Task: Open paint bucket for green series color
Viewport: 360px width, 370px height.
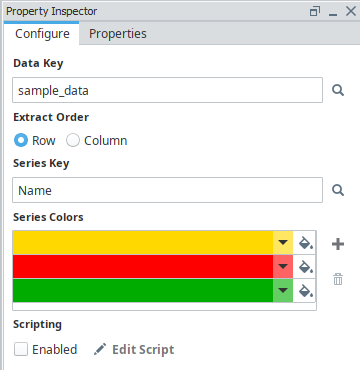Action: click(x=305, y=291)
